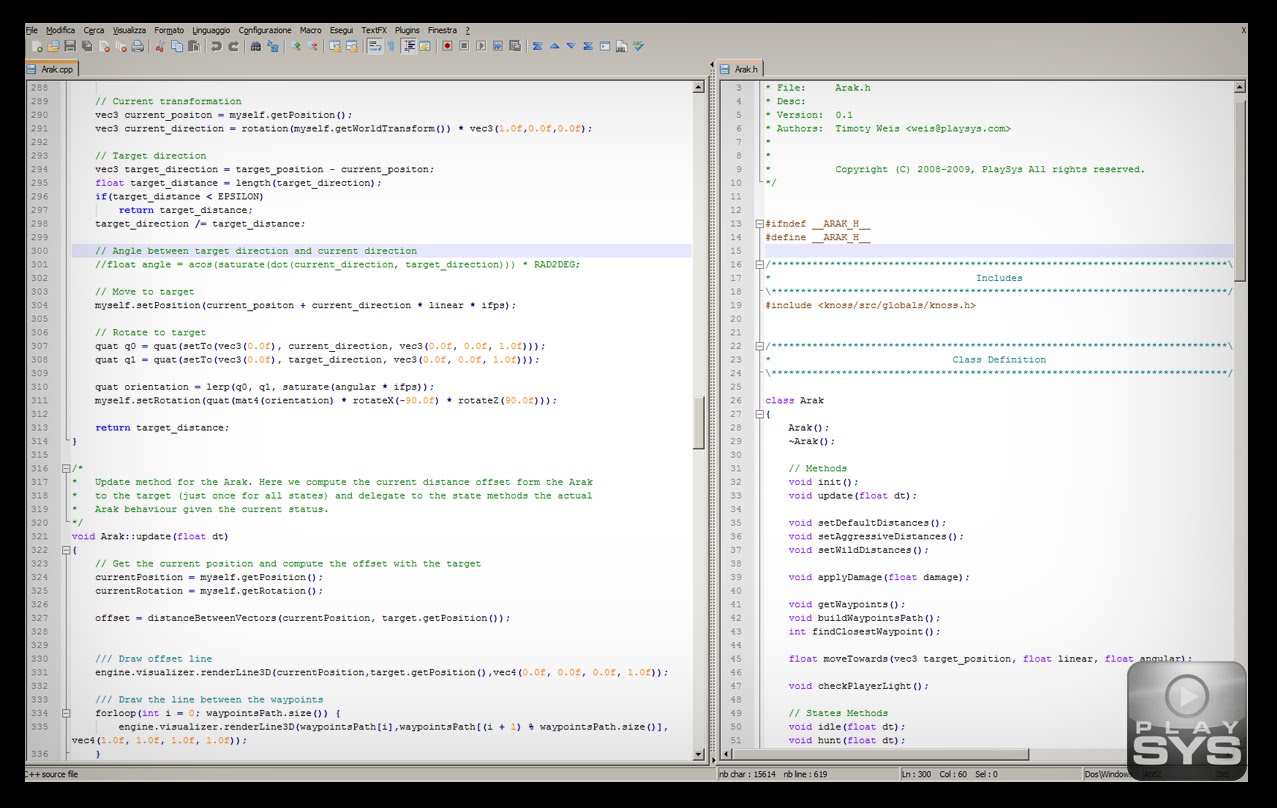
Task: Cut selection with the scissors icon
Action: (x=160, y=46)
